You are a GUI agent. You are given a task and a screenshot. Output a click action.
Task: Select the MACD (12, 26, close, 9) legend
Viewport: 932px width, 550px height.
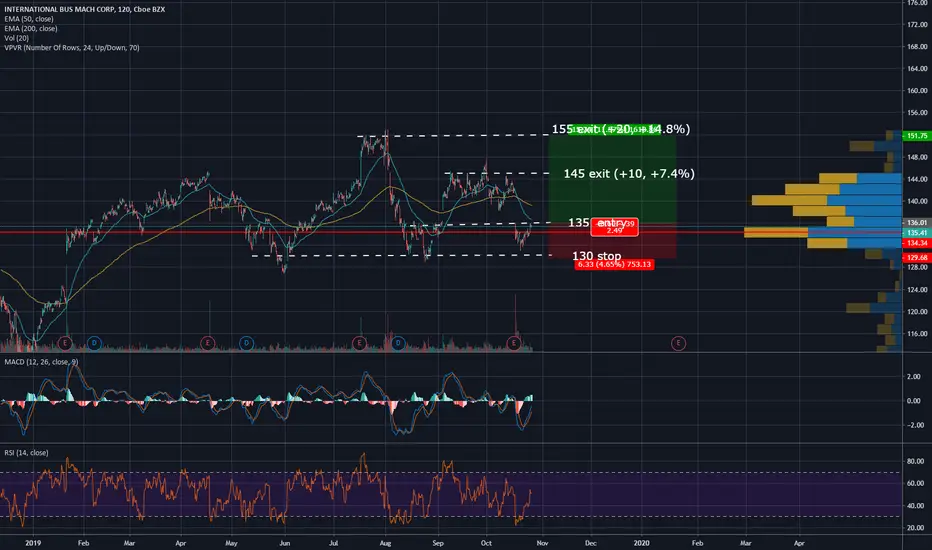point(41,362)
